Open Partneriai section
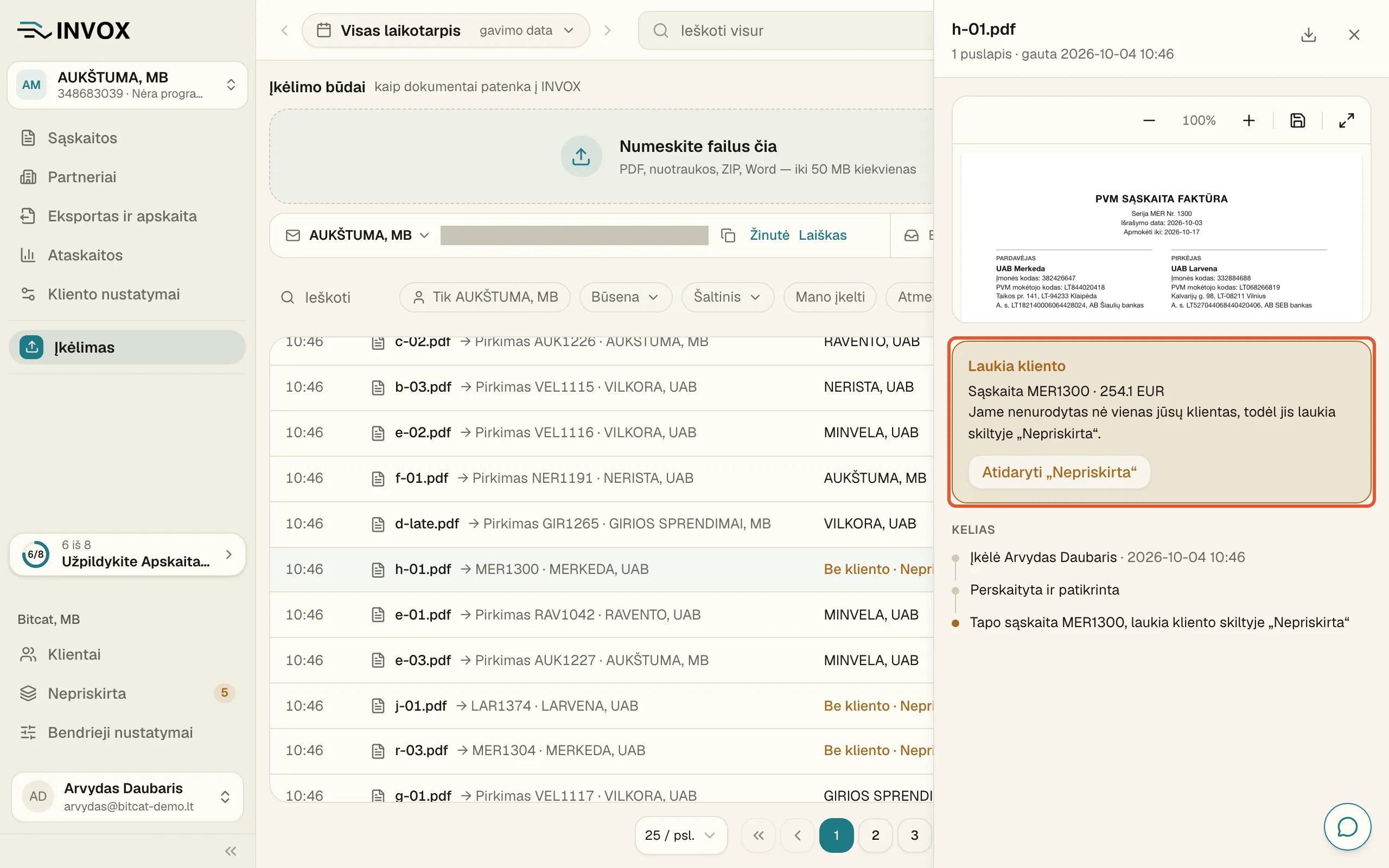 [128, 177]
